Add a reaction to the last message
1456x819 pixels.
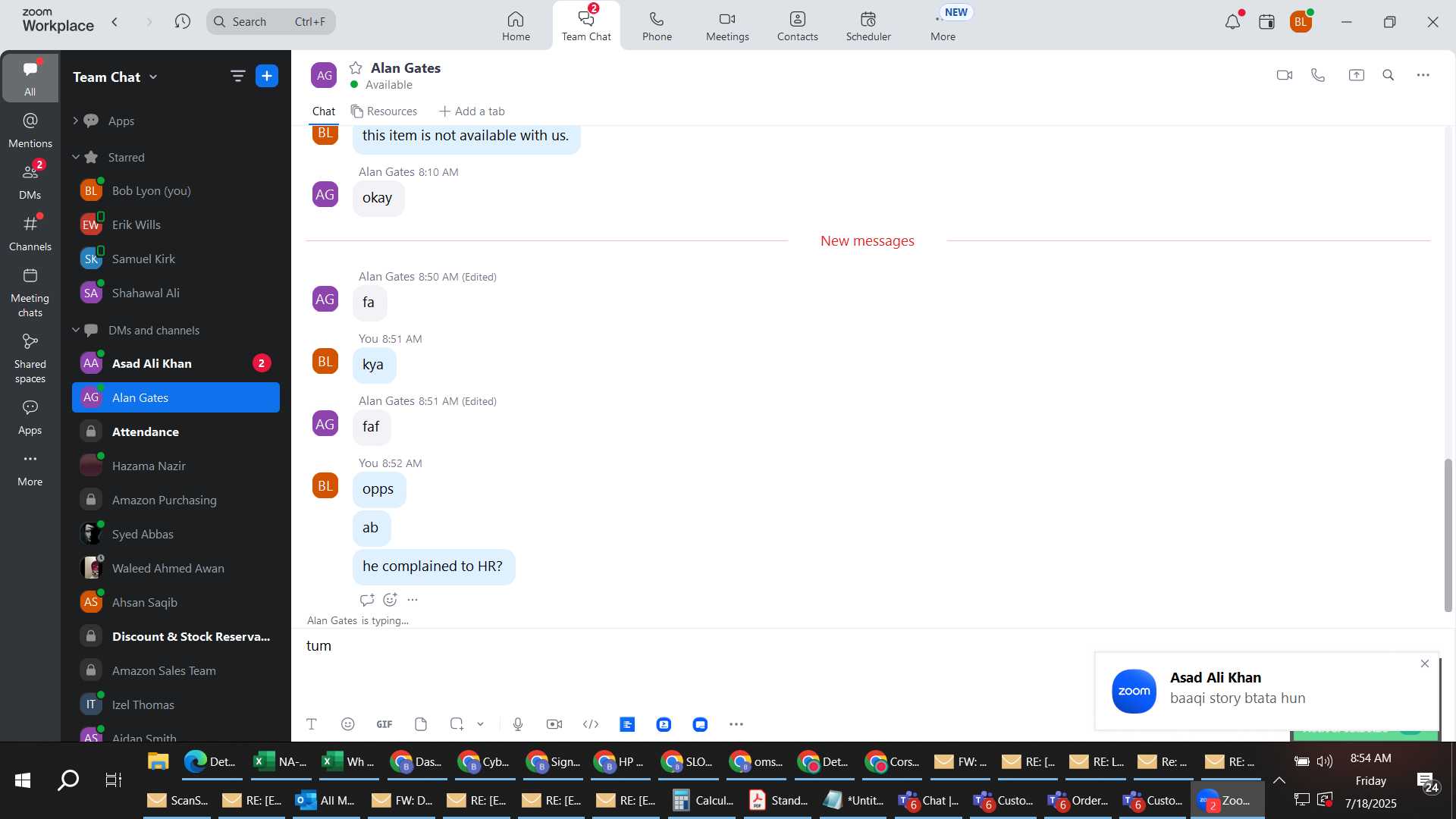[390, 600]
